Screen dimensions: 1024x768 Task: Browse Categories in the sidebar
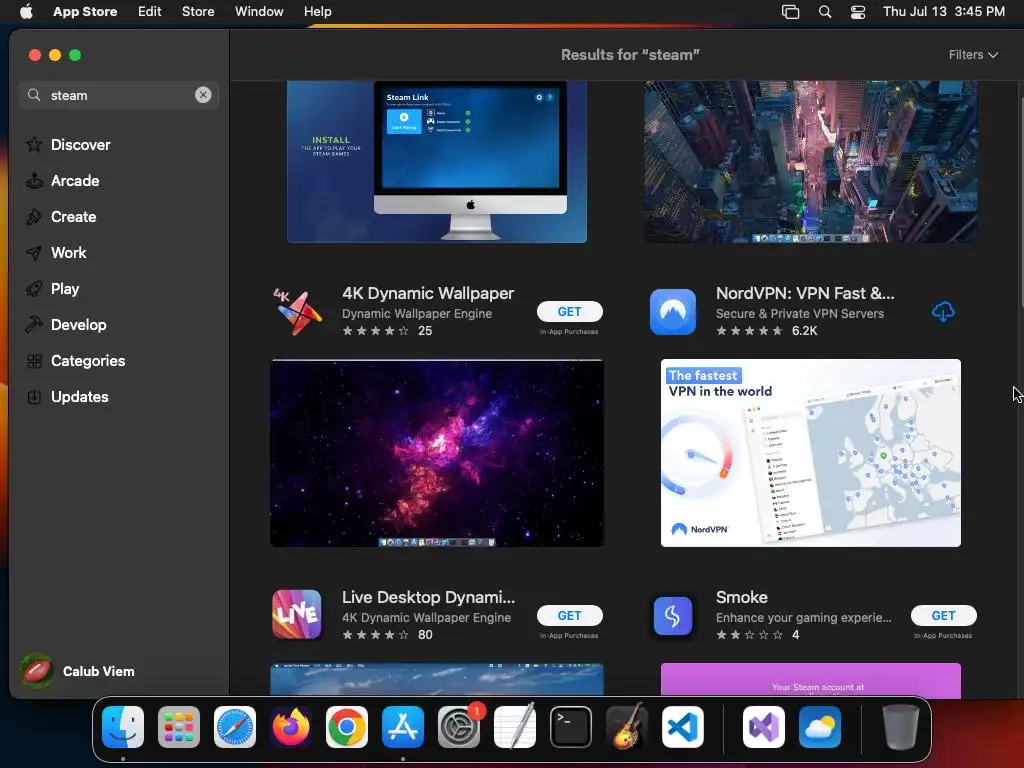(x=76, y=360)
